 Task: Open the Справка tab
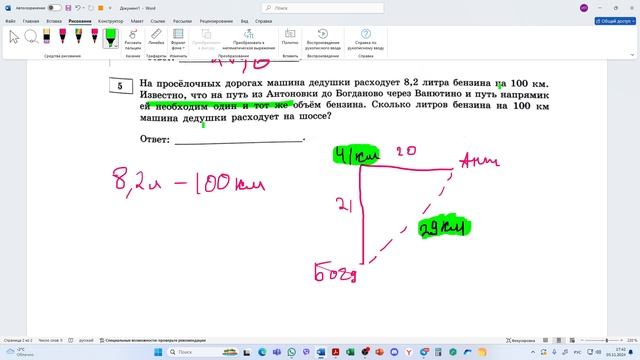pos(264,21)
